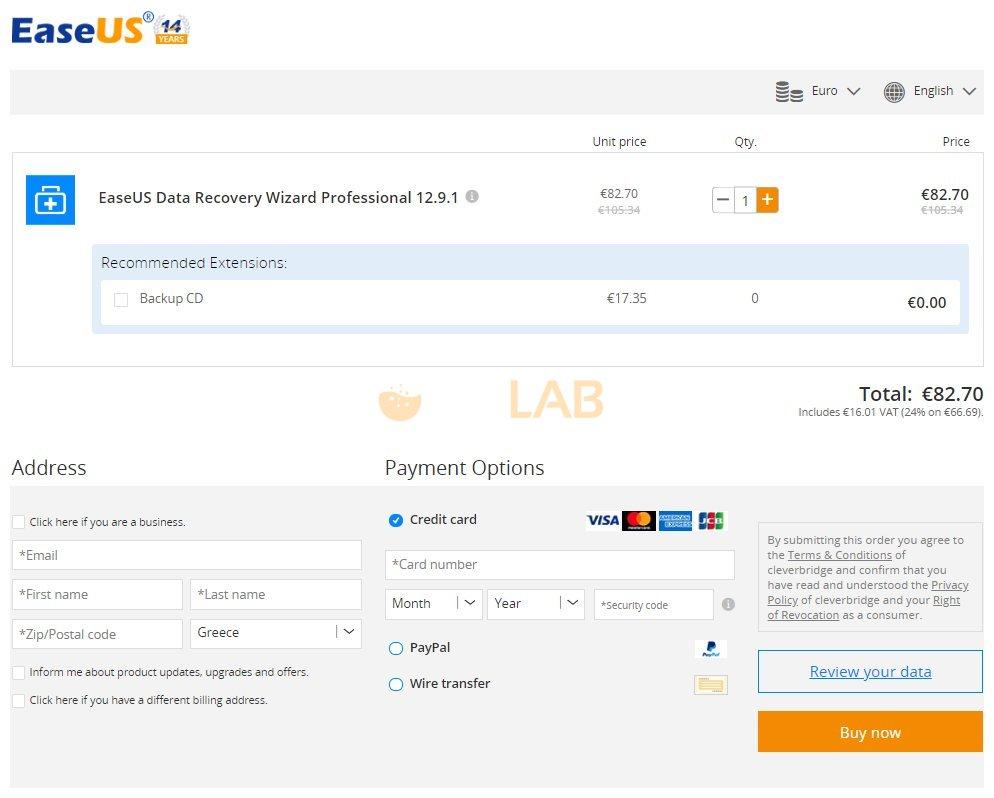Click the JCB card logo
The width and height of the screenshot is (994, 798).
tap(711, 520)
